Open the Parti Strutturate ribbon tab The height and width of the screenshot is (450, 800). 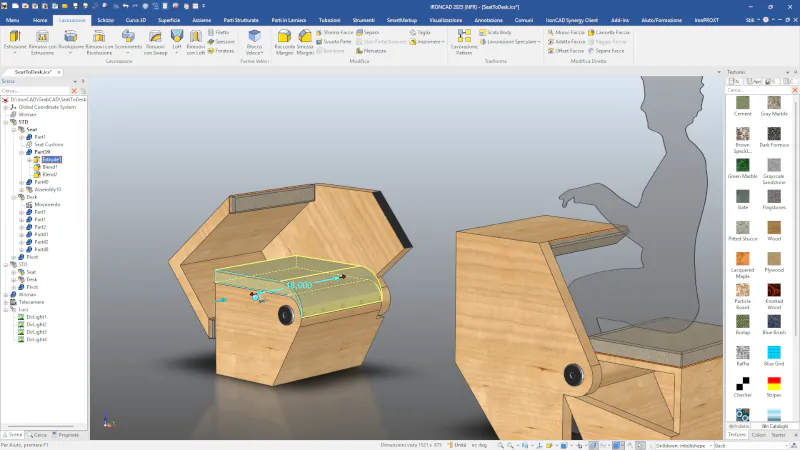coord(241,20)
